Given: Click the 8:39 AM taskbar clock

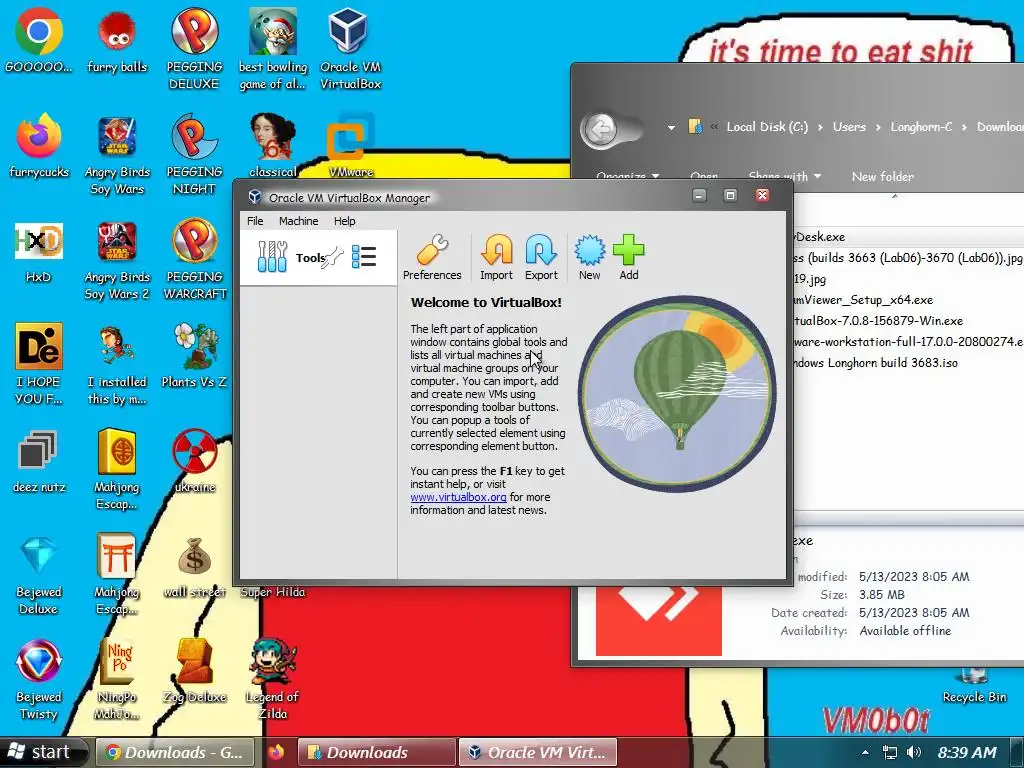Looking at the screenshot, I should pyautogui.click(x=967, y=752).
